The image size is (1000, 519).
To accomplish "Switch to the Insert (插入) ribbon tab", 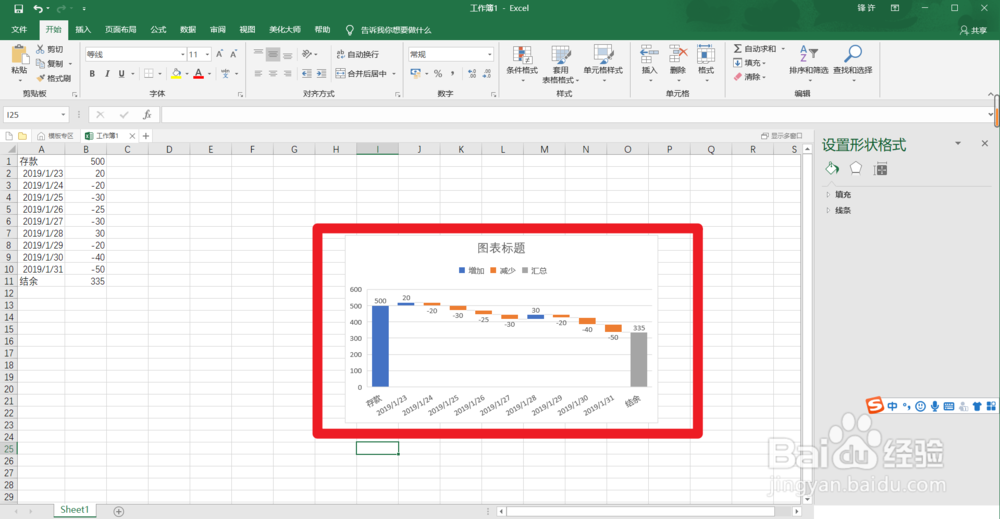I will 83,30.
